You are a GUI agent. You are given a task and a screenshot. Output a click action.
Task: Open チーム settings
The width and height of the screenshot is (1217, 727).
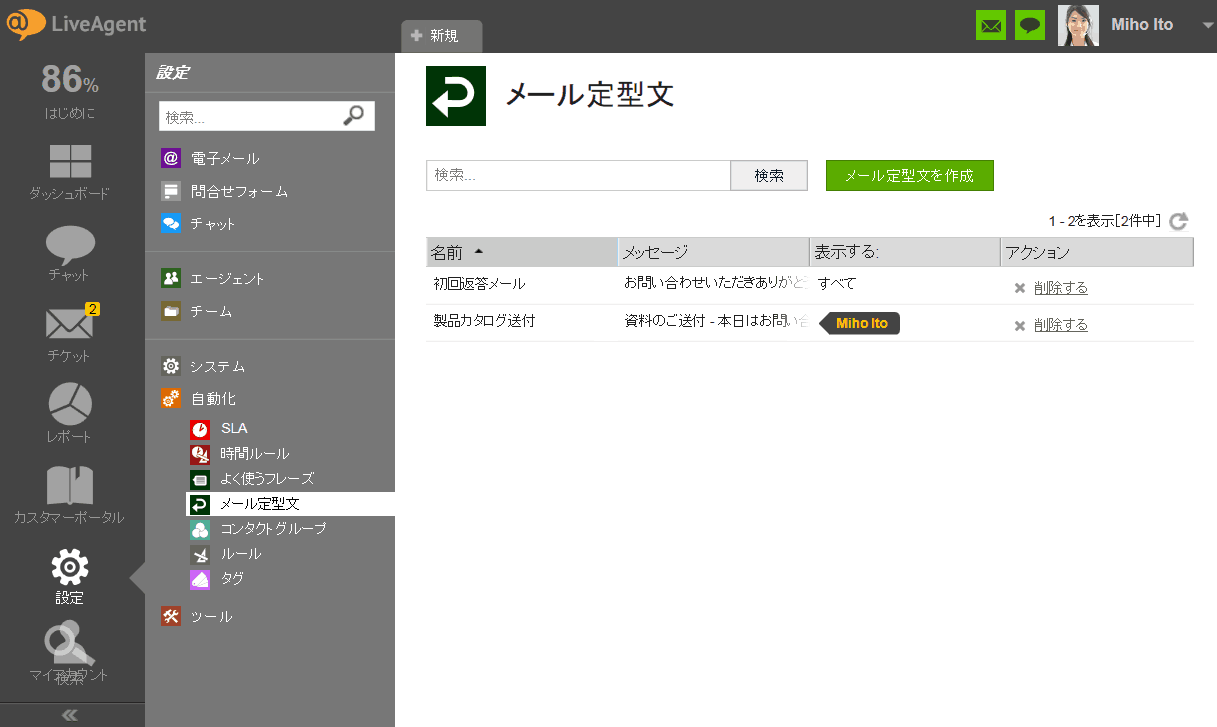196,311
